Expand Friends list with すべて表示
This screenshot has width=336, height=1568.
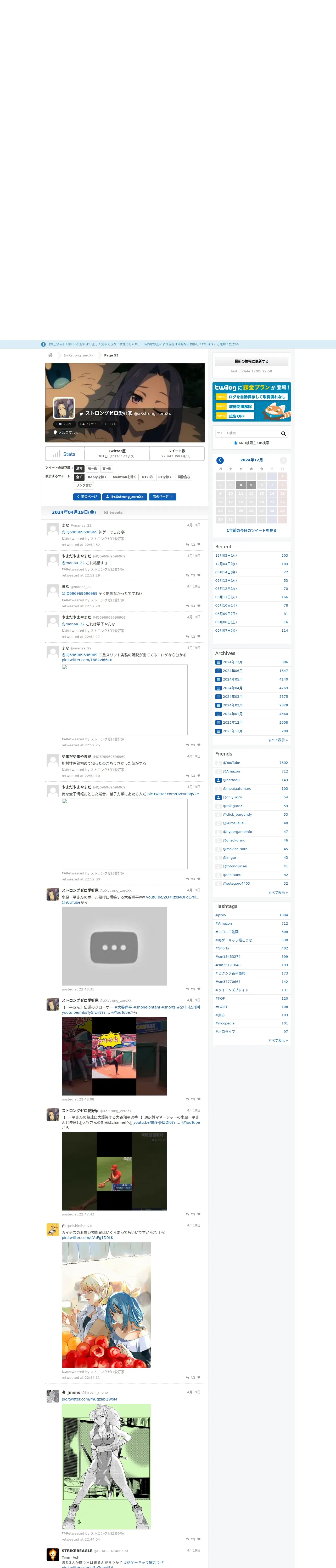tap(278, 892)
